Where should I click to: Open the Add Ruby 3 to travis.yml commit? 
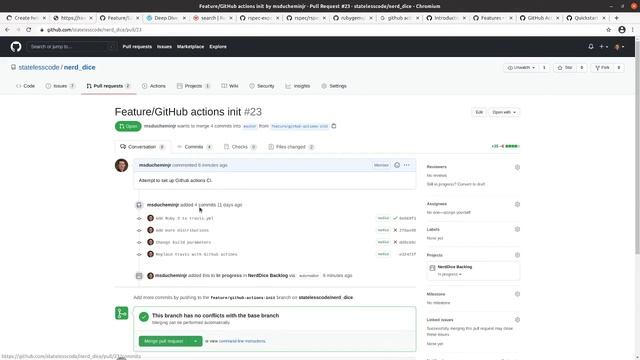184,218
